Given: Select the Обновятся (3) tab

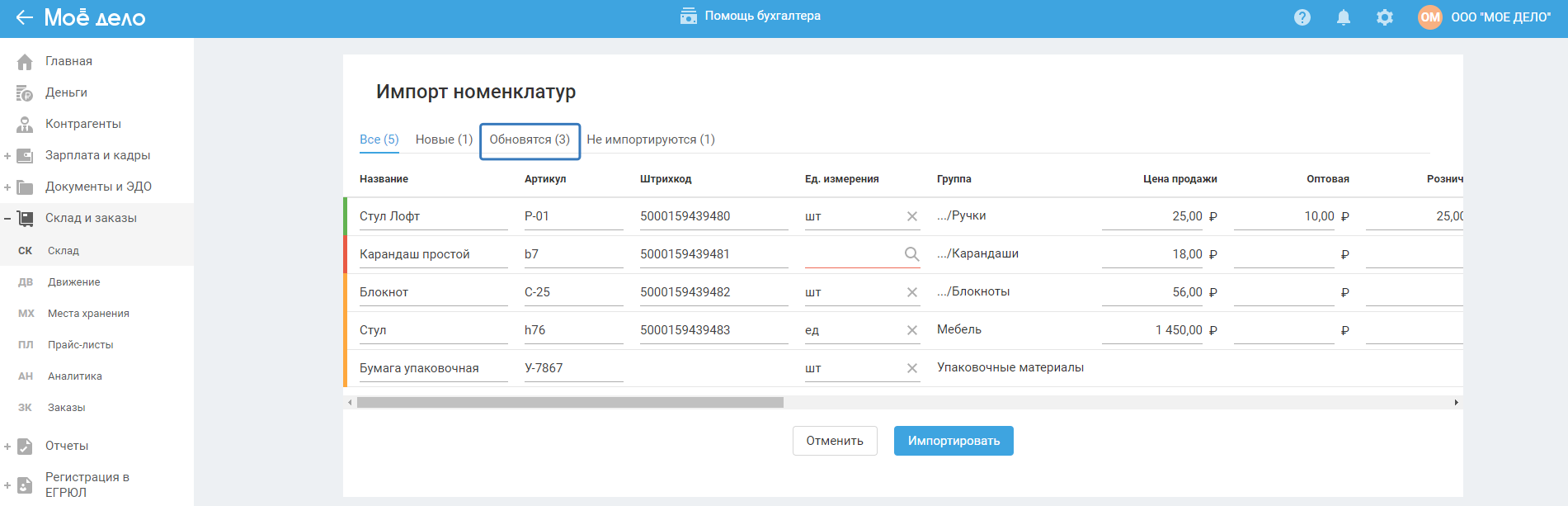Looking at the screenshot, I should pyautogui.click(x=530, y=140).
